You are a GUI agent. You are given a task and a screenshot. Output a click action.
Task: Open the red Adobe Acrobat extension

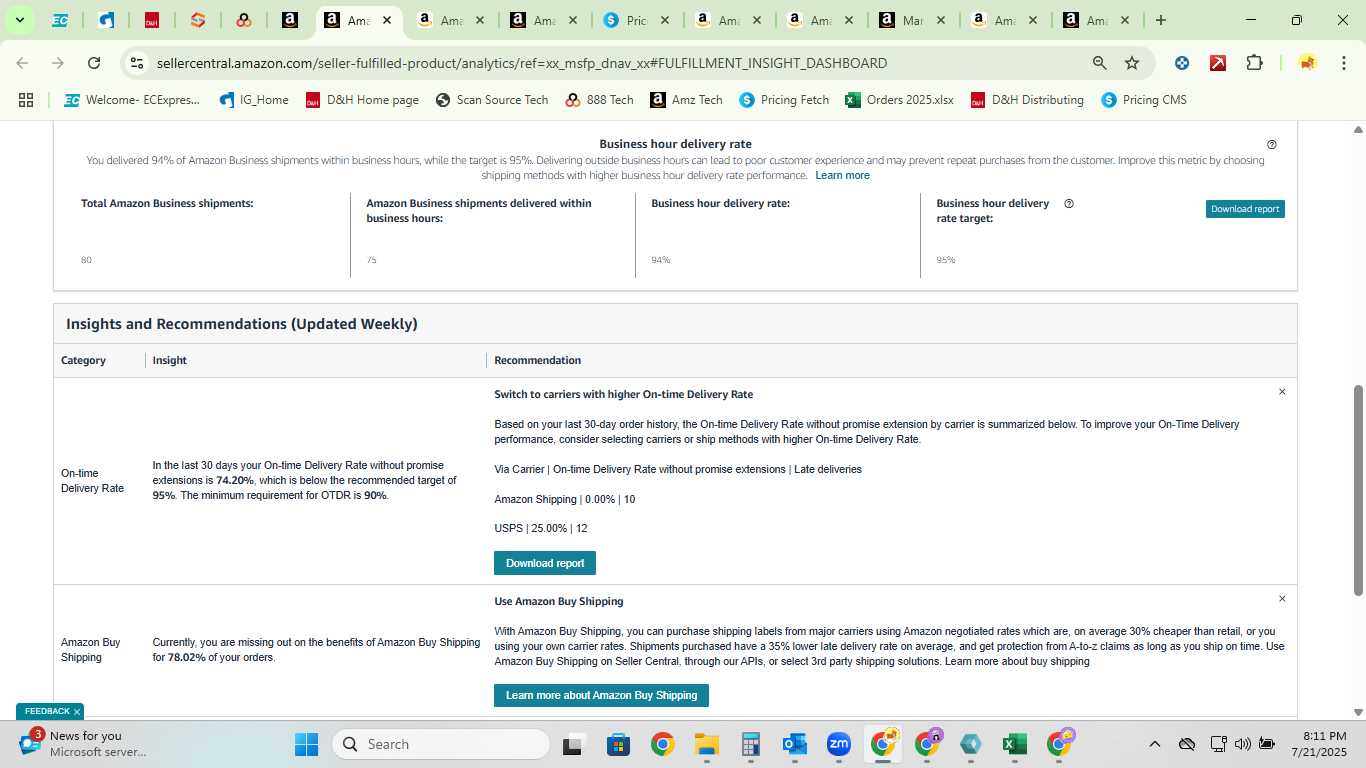tap(1218, 63)
